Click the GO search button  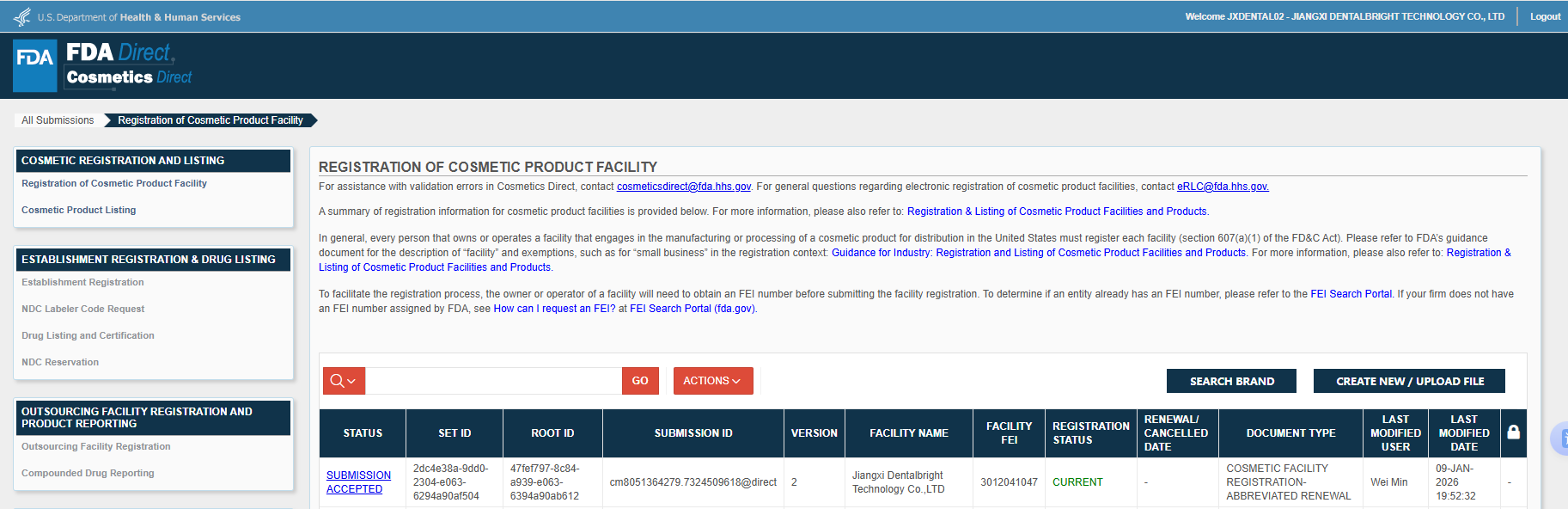640,381
